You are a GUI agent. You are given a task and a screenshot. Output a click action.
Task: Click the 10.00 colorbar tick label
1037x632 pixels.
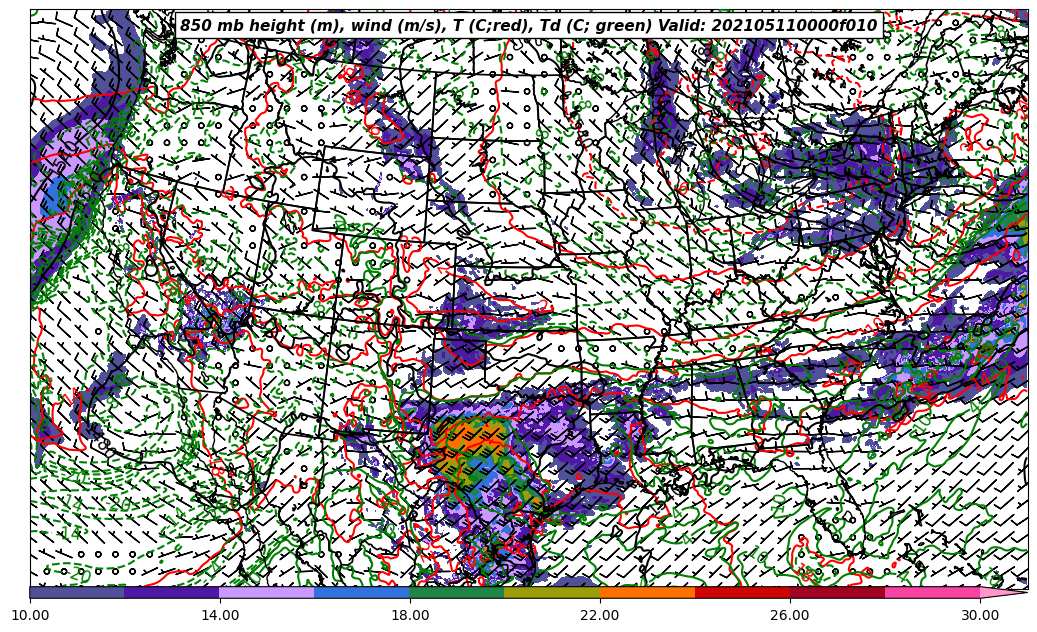point(30,616)
